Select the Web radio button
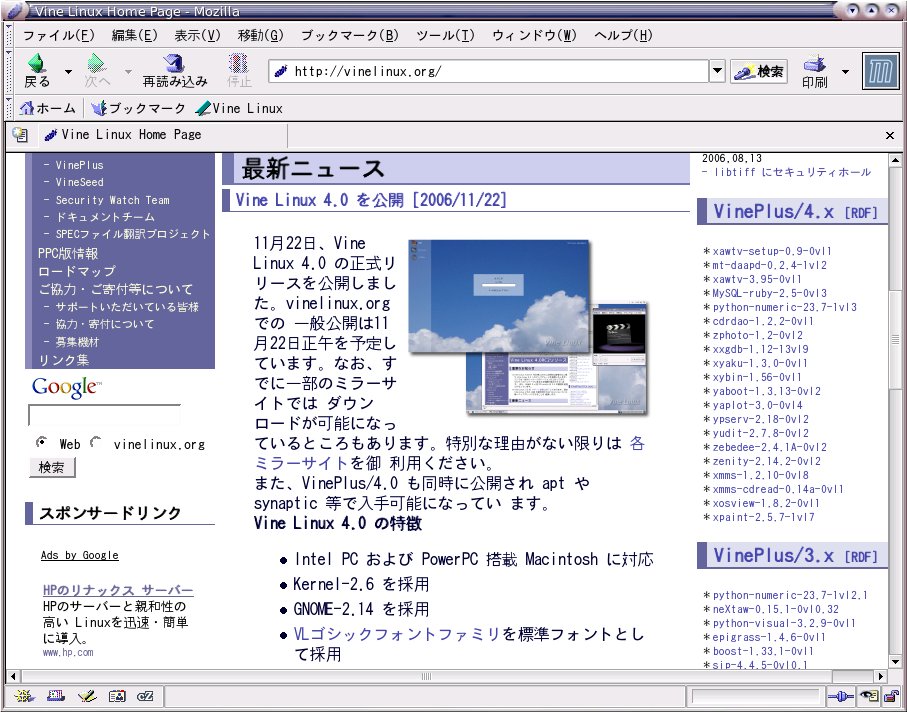 [x=42, y=442]
